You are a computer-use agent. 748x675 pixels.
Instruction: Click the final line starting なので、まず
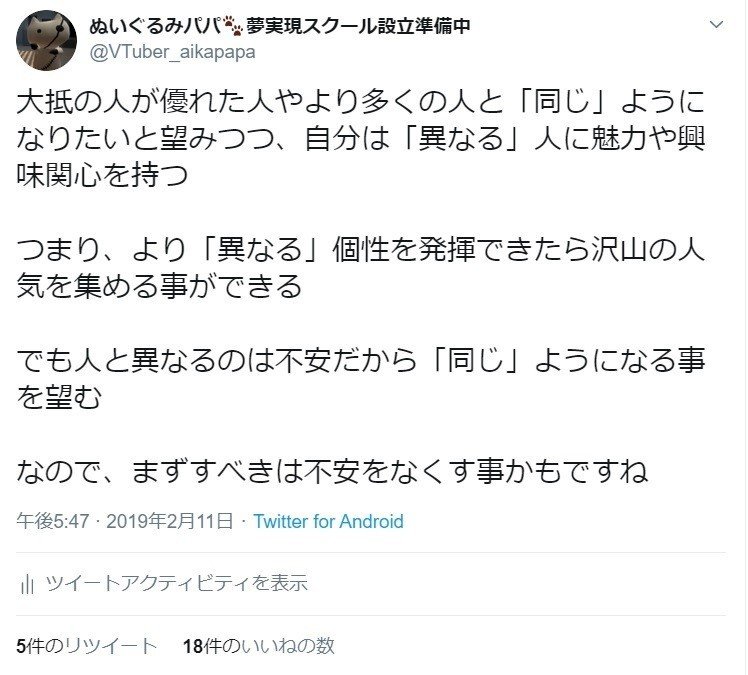click(x=332, y=471)
